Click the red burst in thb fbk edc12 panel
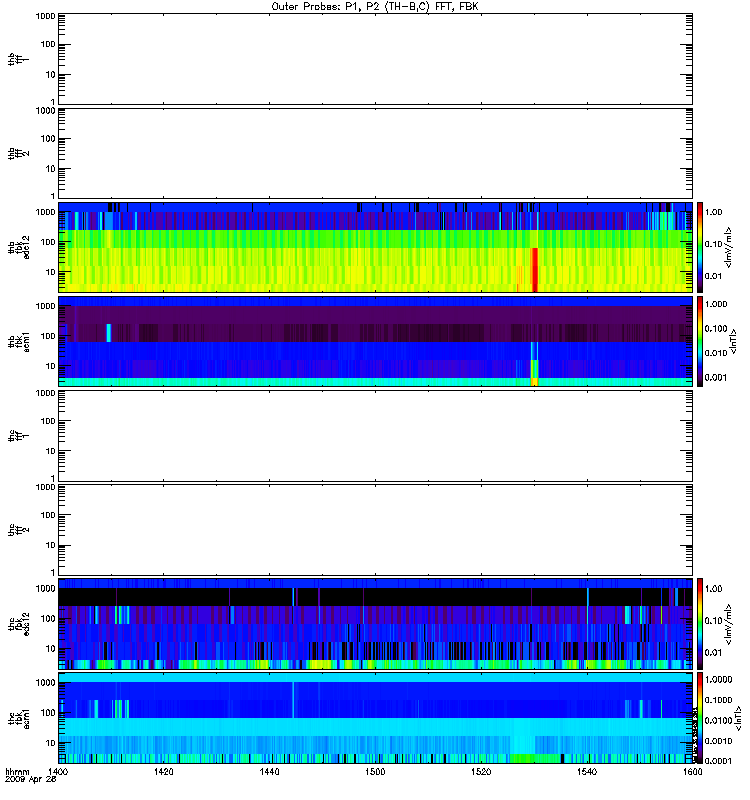750x800 pixels. [535, 270]
